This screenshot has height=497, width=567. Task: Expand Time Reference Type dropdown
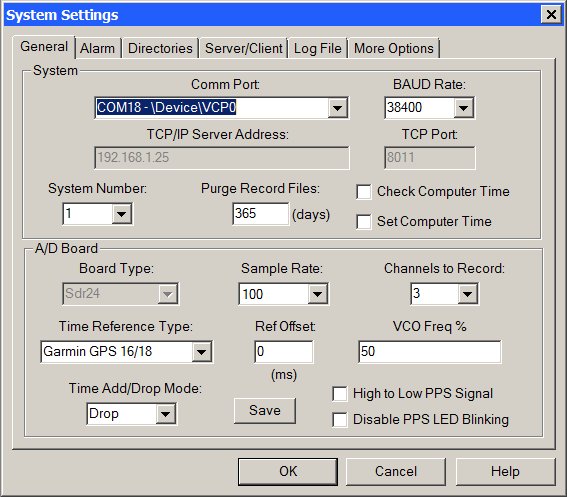tap(201, 352)
